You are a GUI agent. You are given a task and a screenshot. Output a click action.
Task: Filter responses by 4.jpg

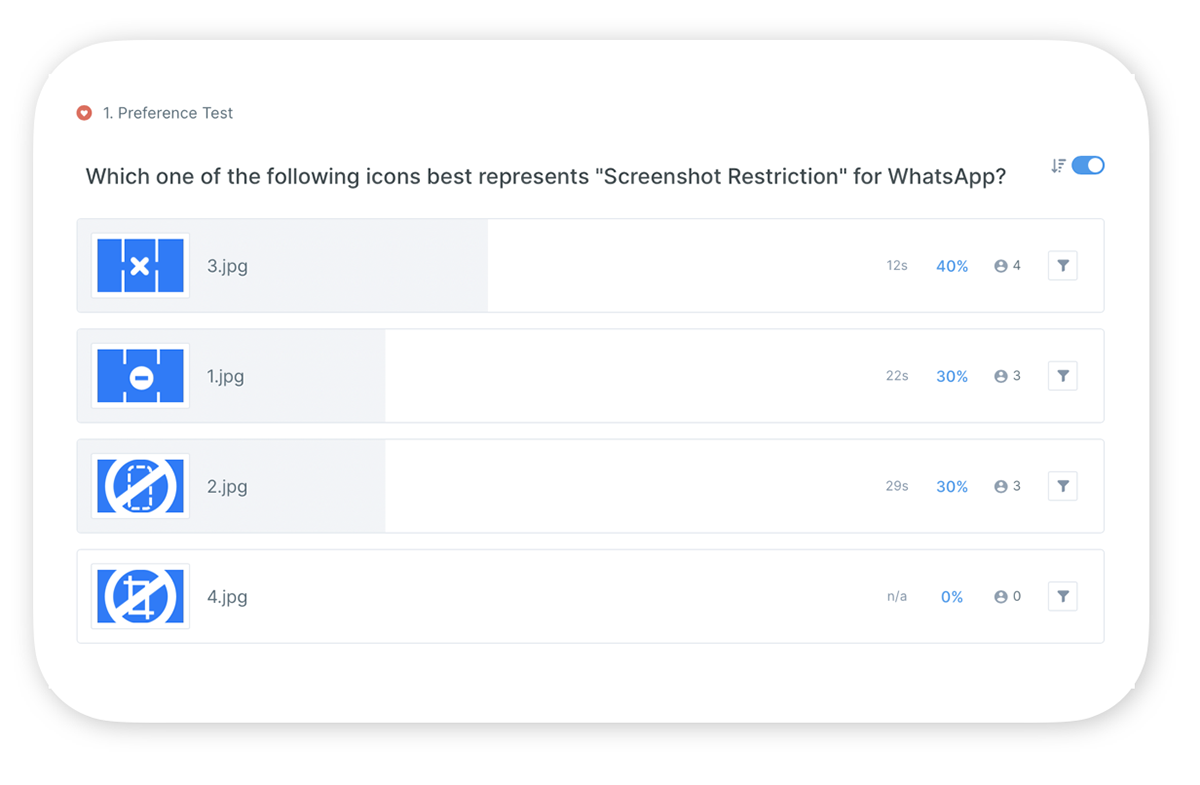(x=1063, y=596)
